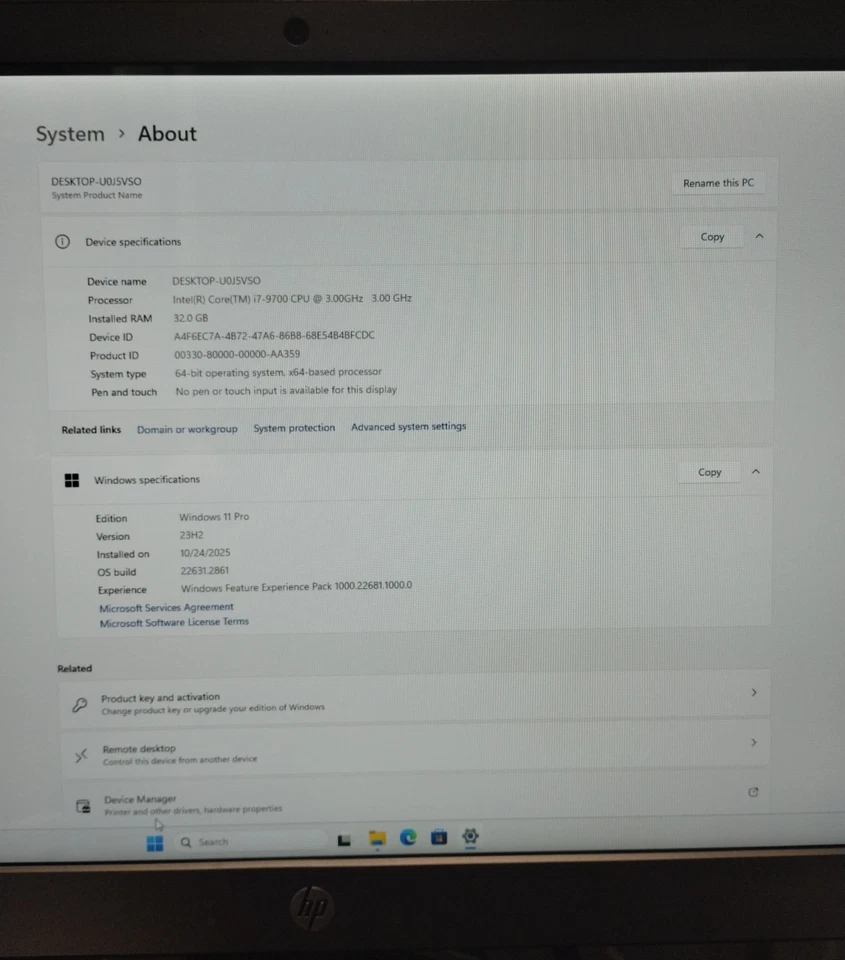This screenshot has width=845, height=960.
Task: Select the Windows Feature Experience Pack text
Action: click(296, 587)
